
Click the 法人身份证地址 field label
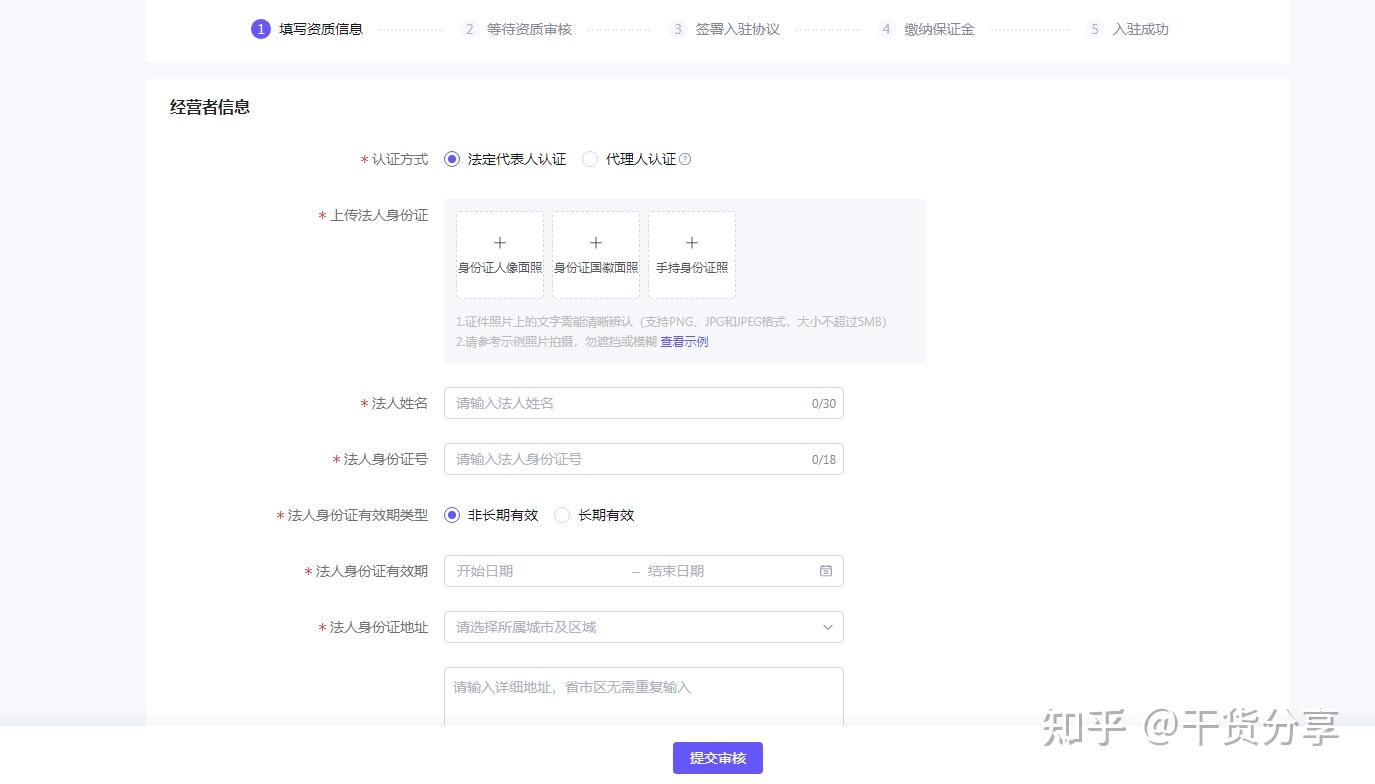click(379, 627)
